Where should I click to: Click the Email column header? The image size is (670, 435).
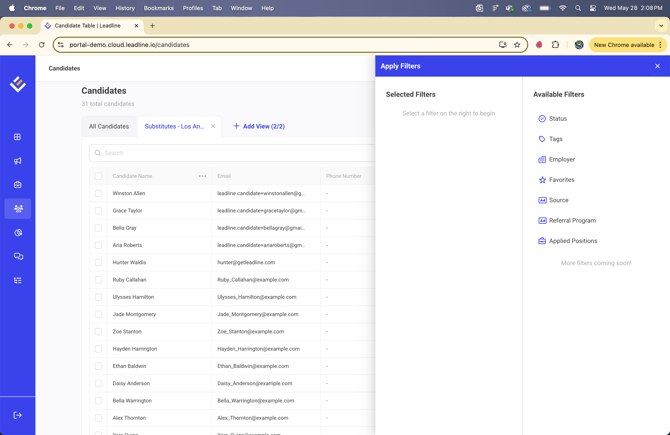(224, 176)
